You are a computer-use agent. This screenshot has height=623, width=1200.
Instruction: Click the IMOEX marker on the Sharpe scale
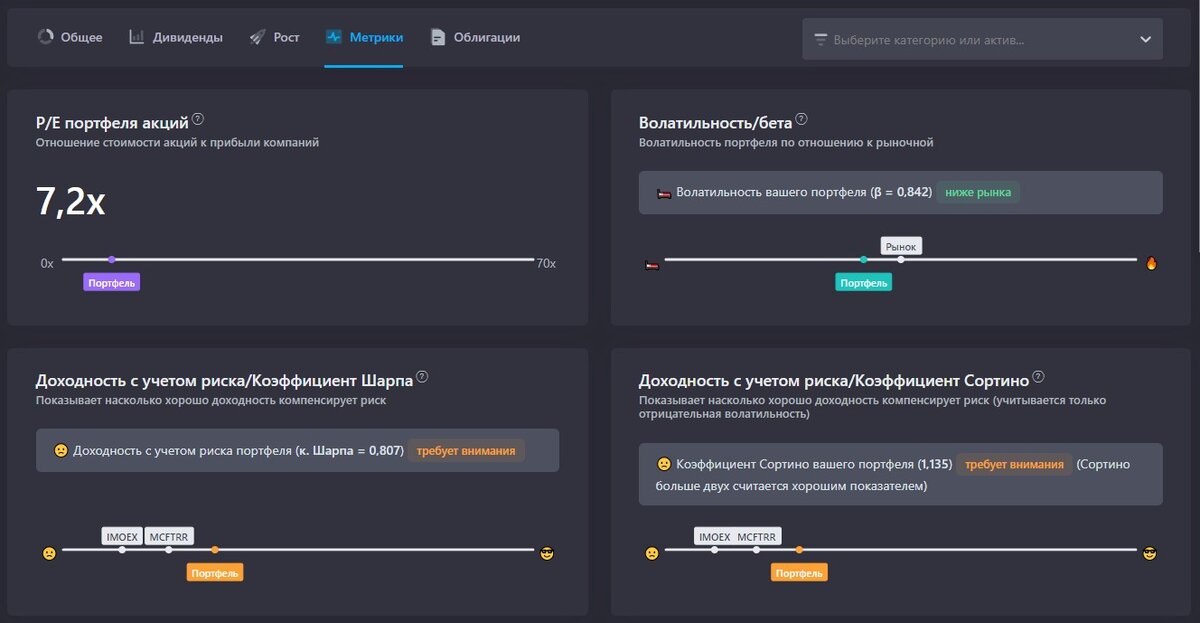(122, 537)
